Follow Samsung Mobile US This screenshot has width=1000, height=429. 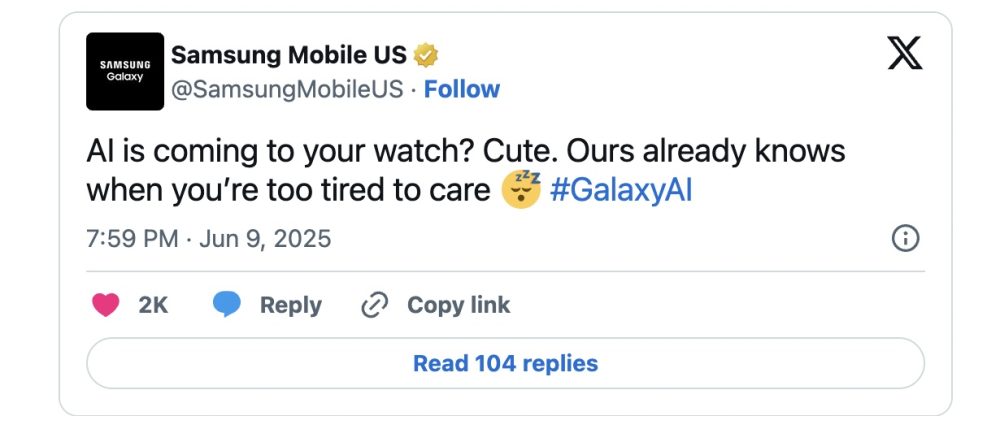pyautogui.click(x=462, y=90)
